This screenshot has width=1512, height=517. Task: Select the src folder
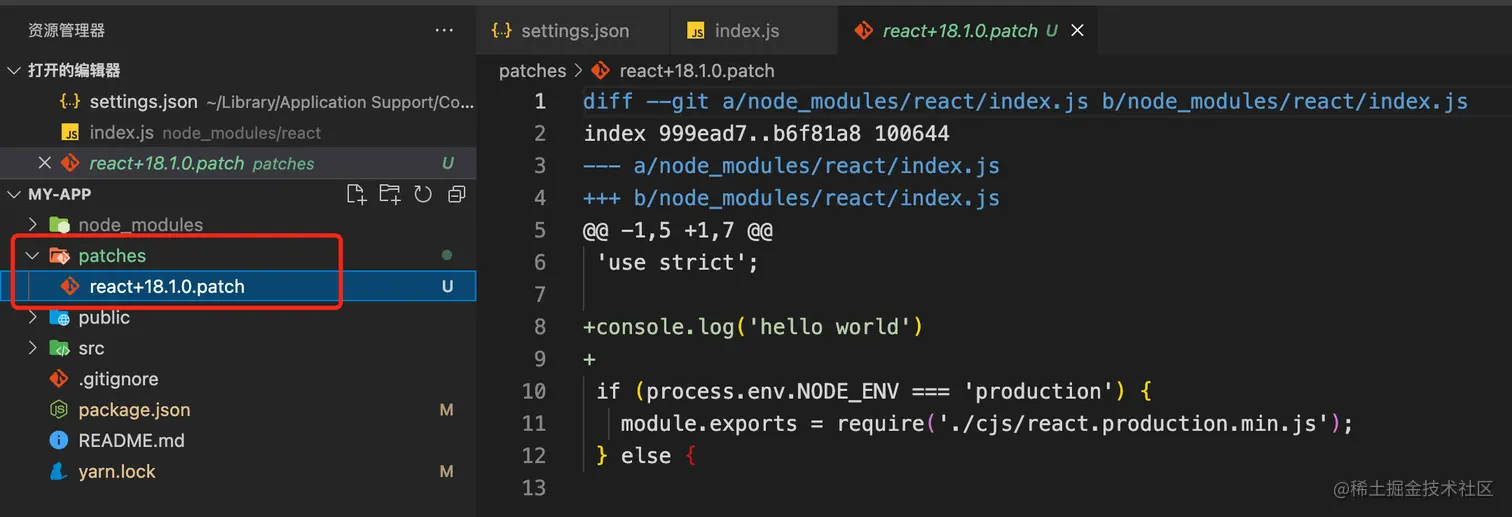[238, 349]
